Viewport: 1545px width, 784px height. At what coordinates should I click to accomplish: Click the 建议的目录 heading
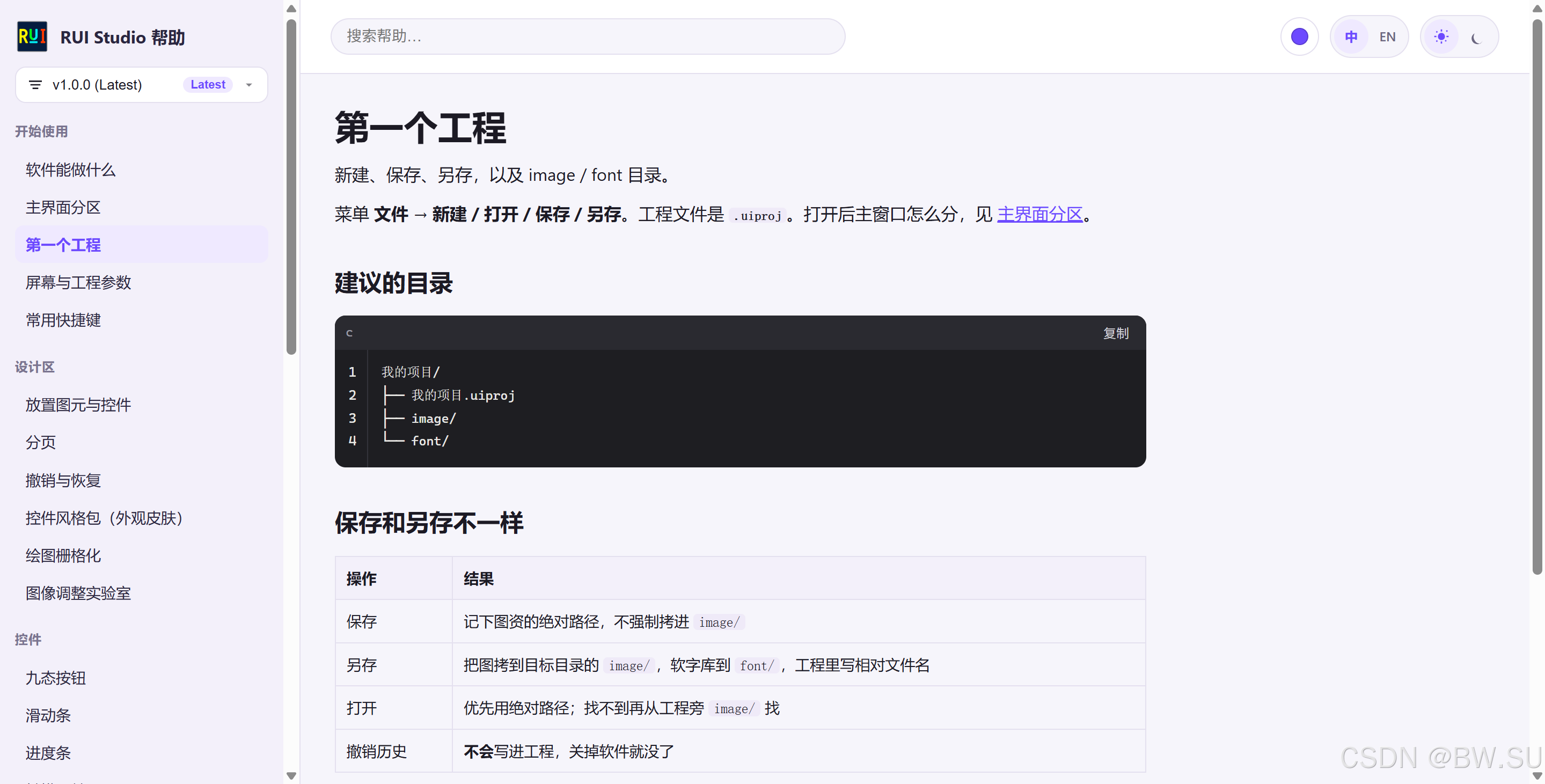tap(393, 283)
